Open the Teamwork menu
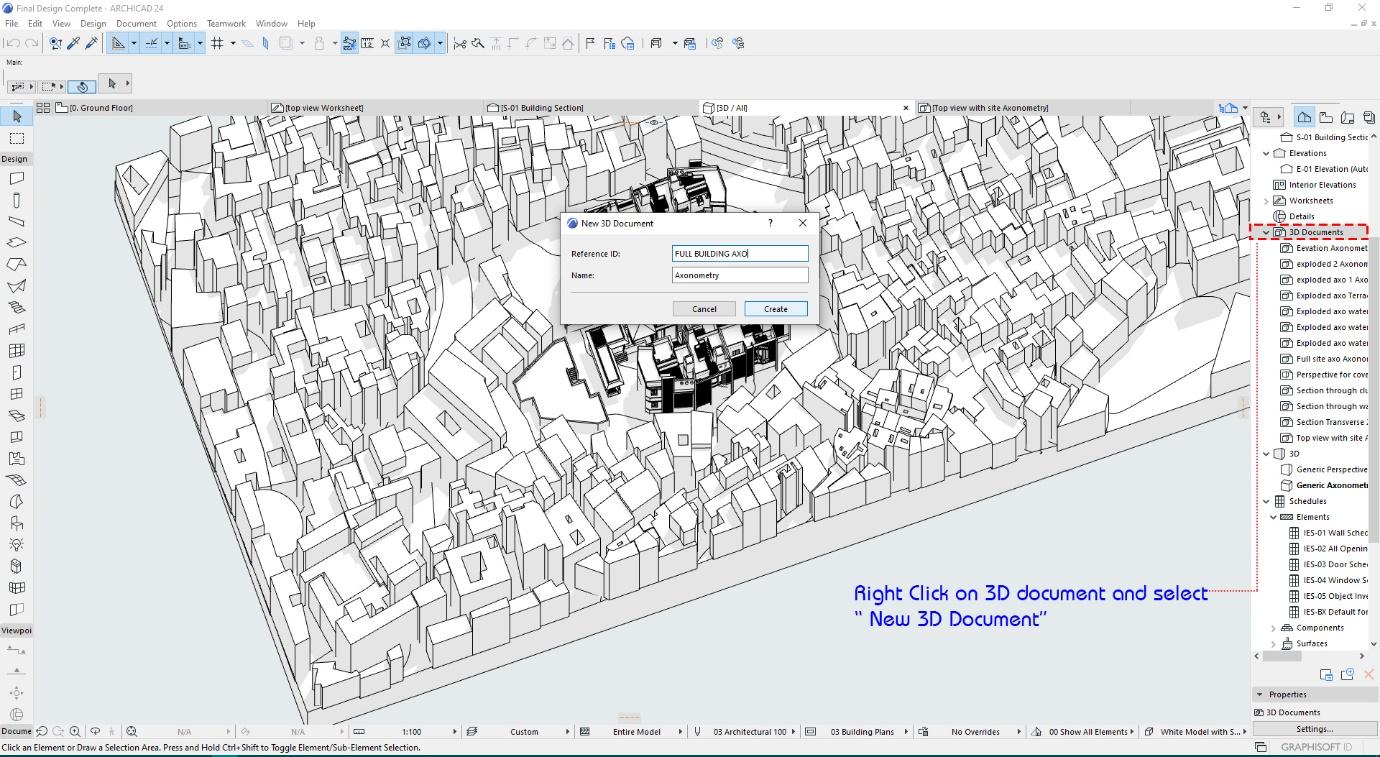 226,23
